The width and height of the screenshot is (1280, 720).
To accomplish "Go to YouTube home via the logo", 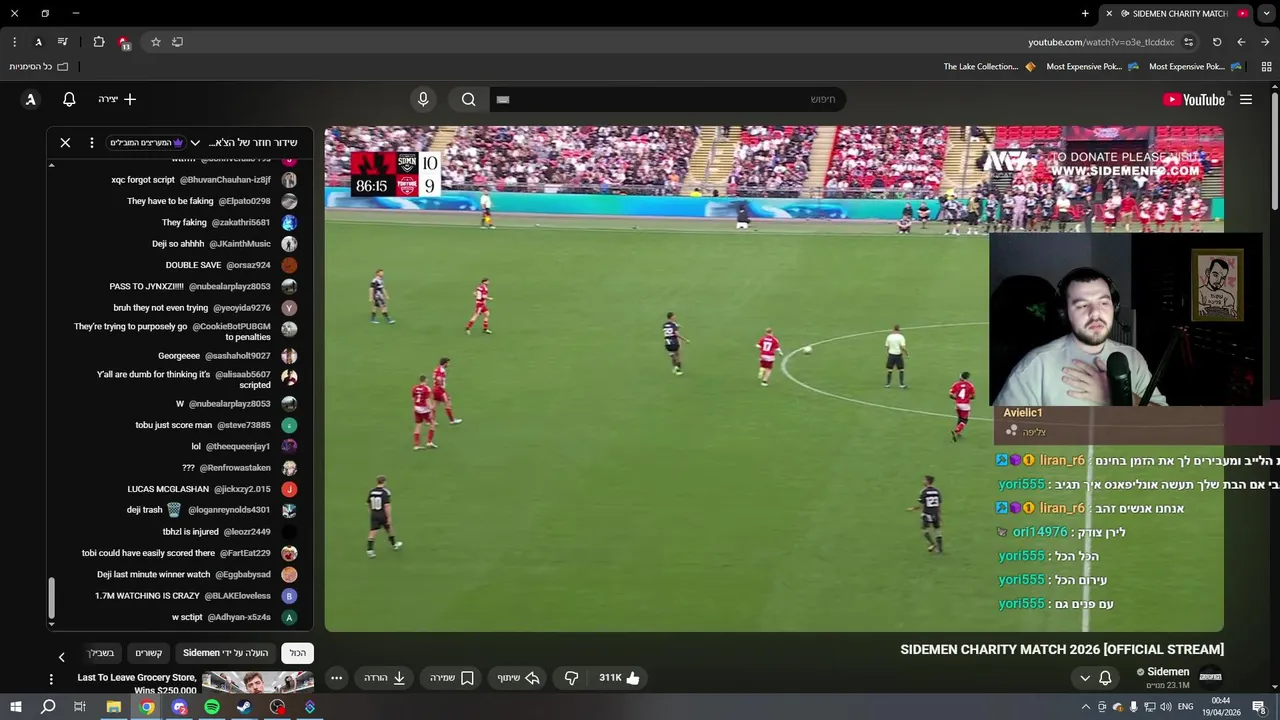I will 1194,99.
